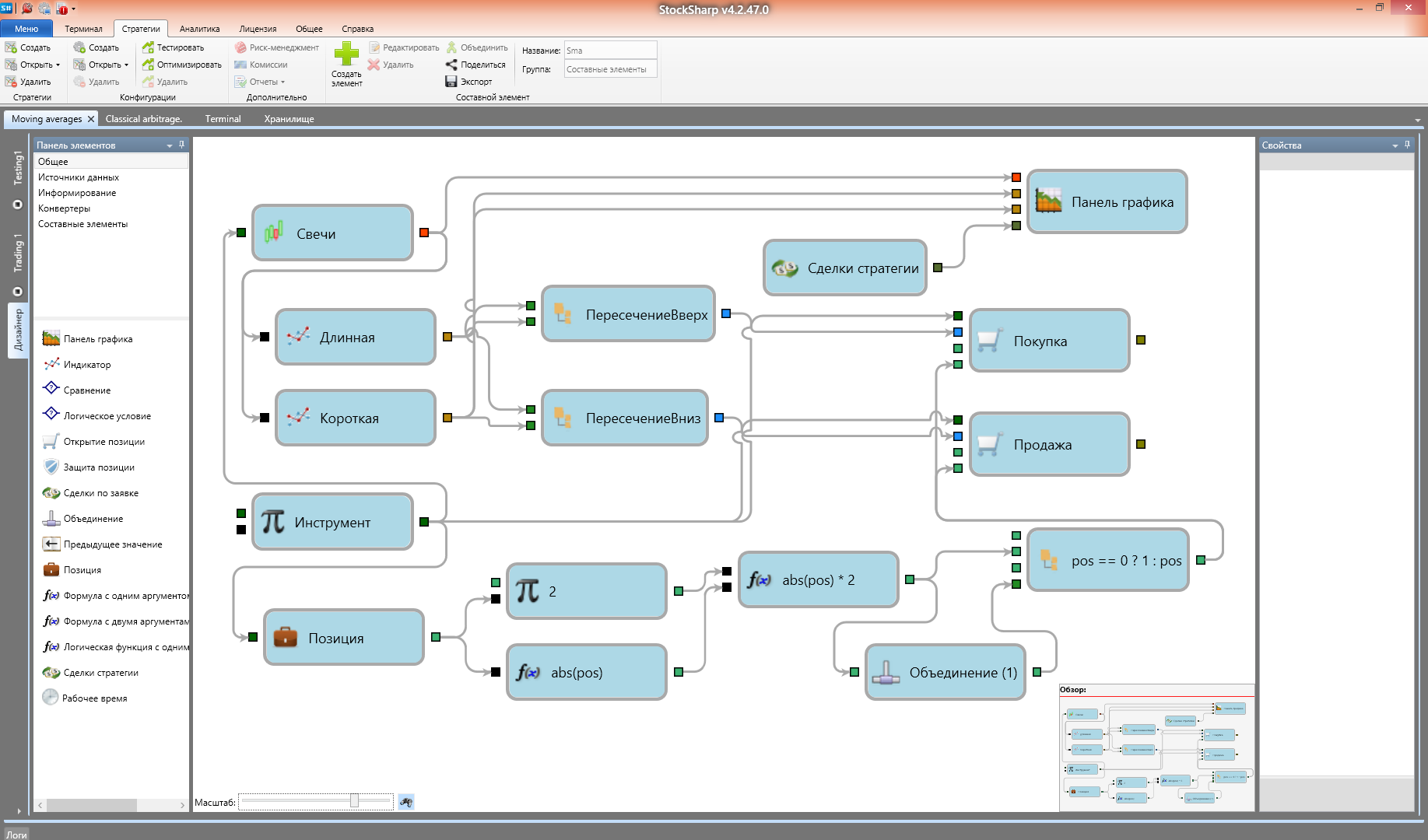Switch to the Classical arbitrage tab
This screenshot has width=1428, height=840.
(143, 119)
